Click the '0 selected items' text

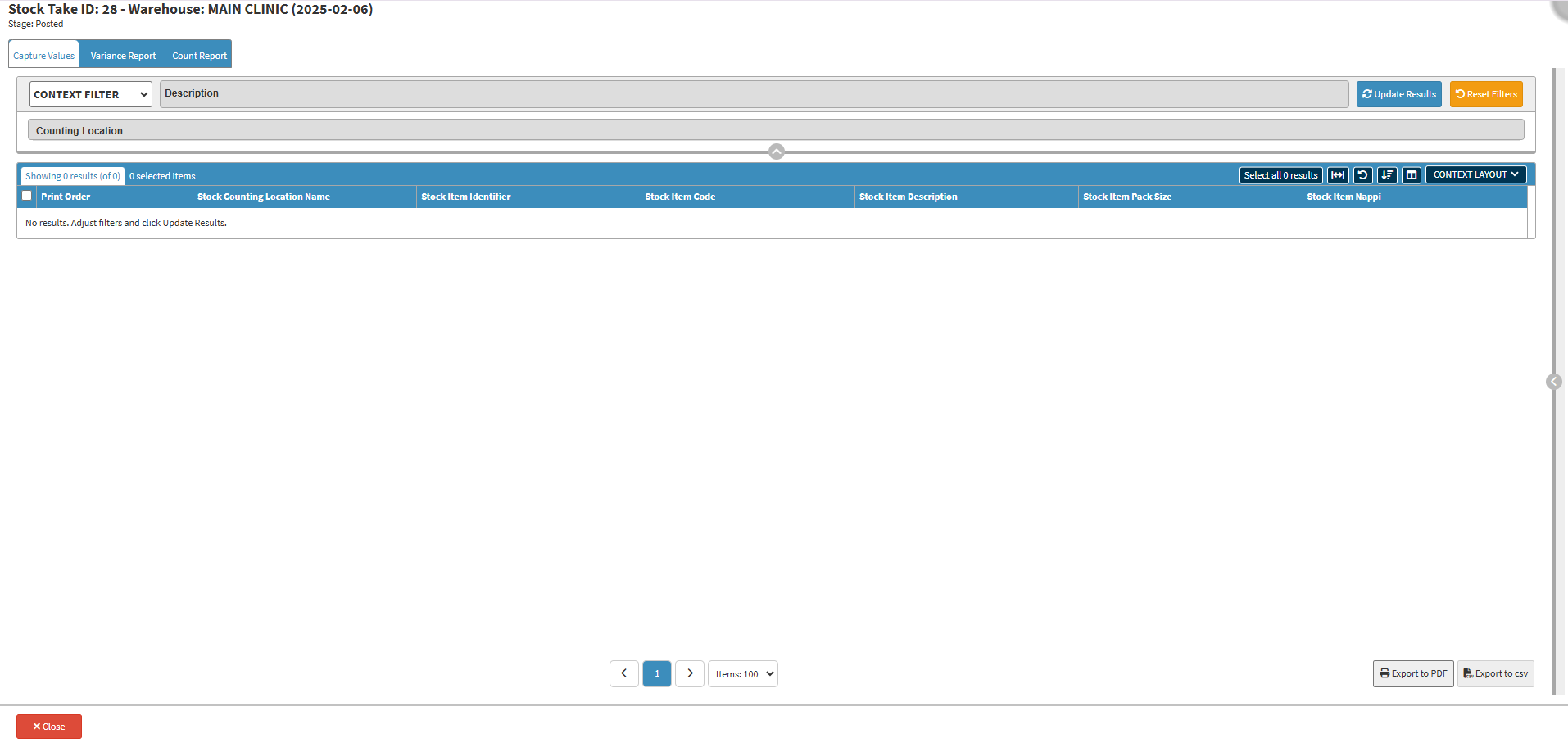tap(162, 176)
